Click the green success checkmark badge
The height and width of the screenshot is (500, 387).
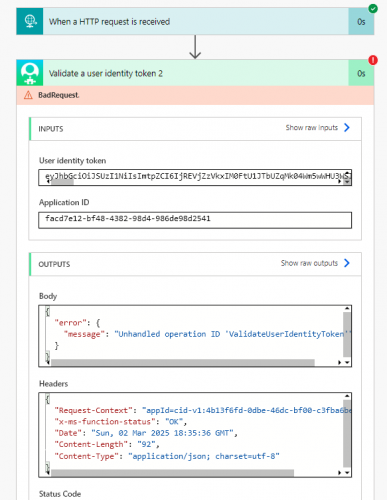click(373, 8)
